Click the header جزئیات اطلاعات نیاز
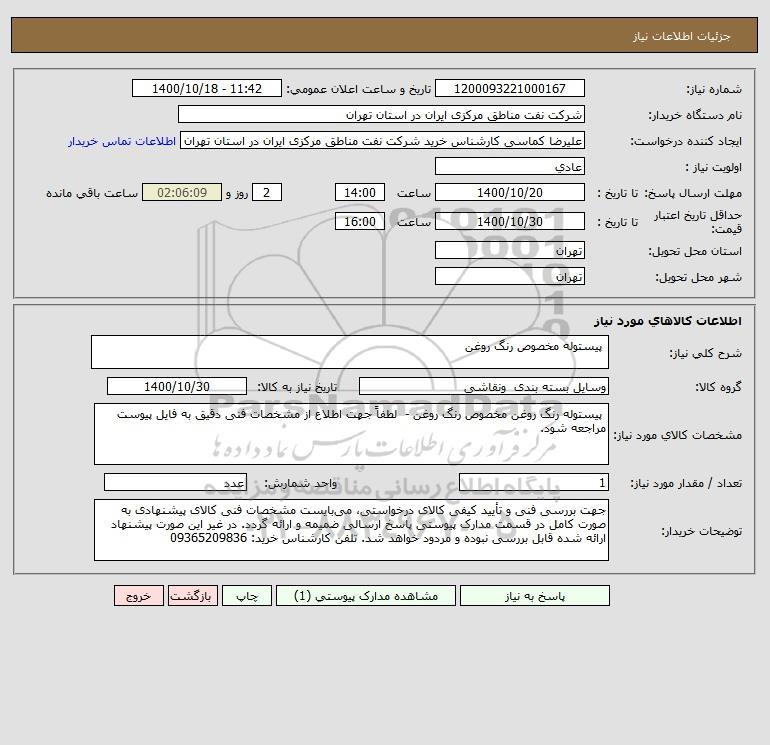Viewport: 770px width, 745px height. pyautogui.click(x=681, y=36)
